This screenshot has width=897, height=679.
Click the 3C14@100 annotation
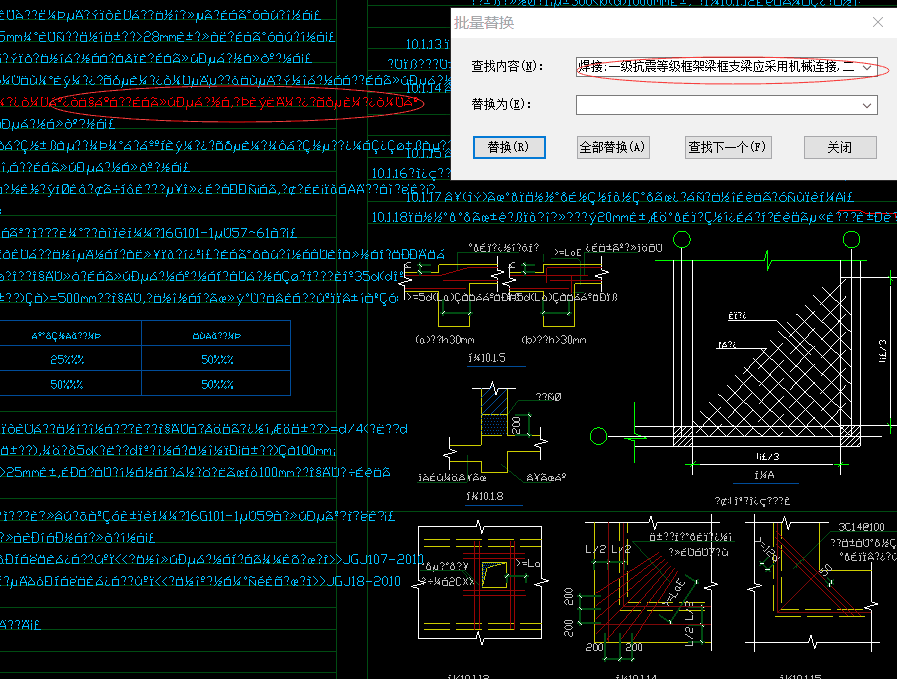(861, 527)
